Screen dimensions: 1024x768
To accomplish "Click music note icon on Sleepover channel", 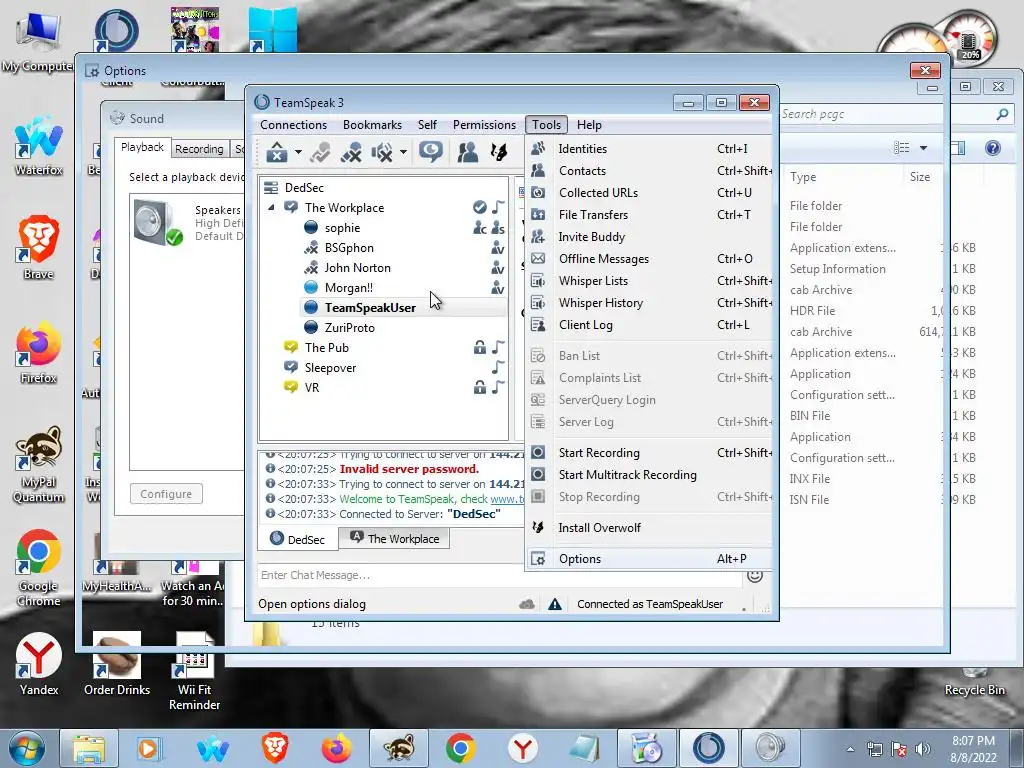I will (498, 368).
